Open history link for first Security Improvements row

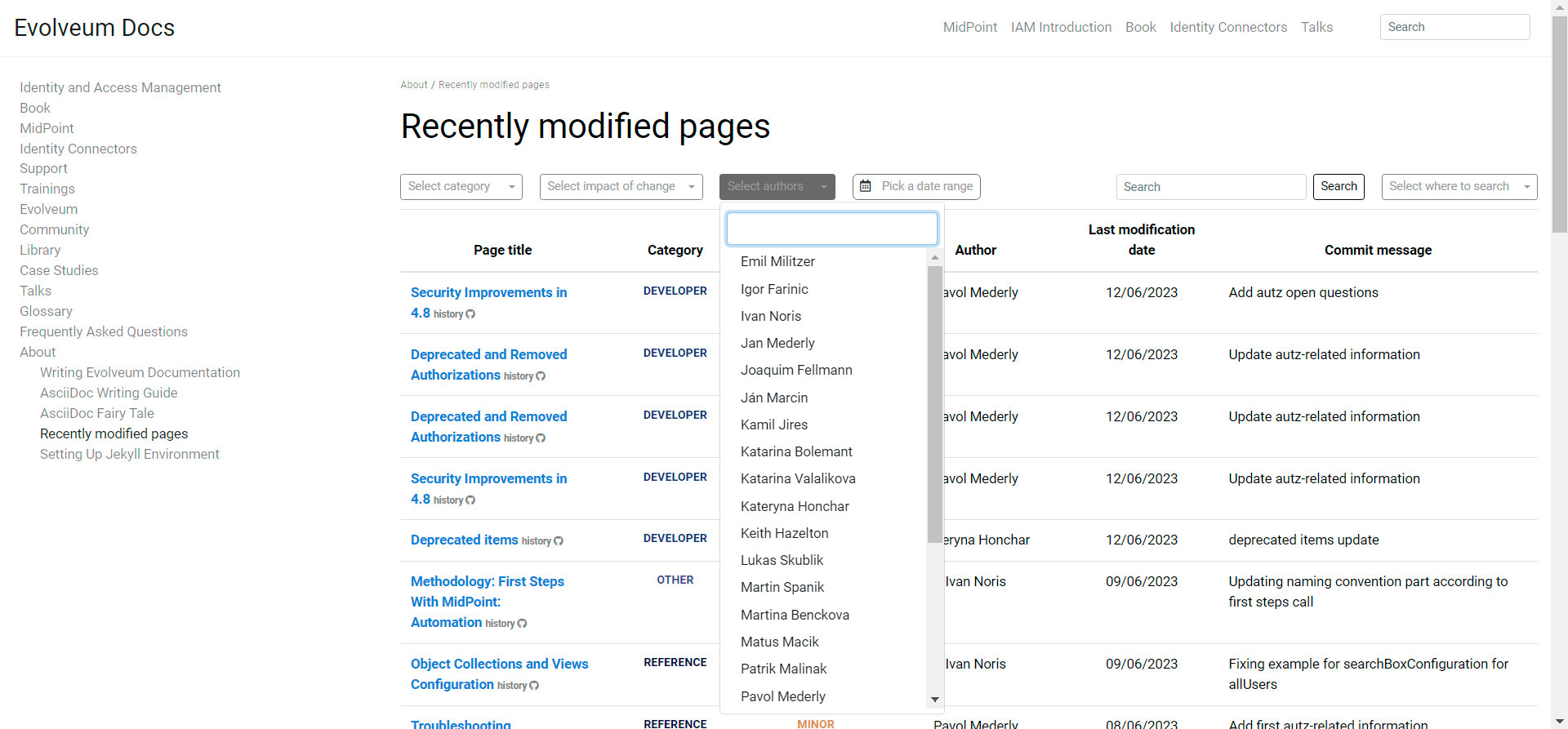tap(454, 314)
